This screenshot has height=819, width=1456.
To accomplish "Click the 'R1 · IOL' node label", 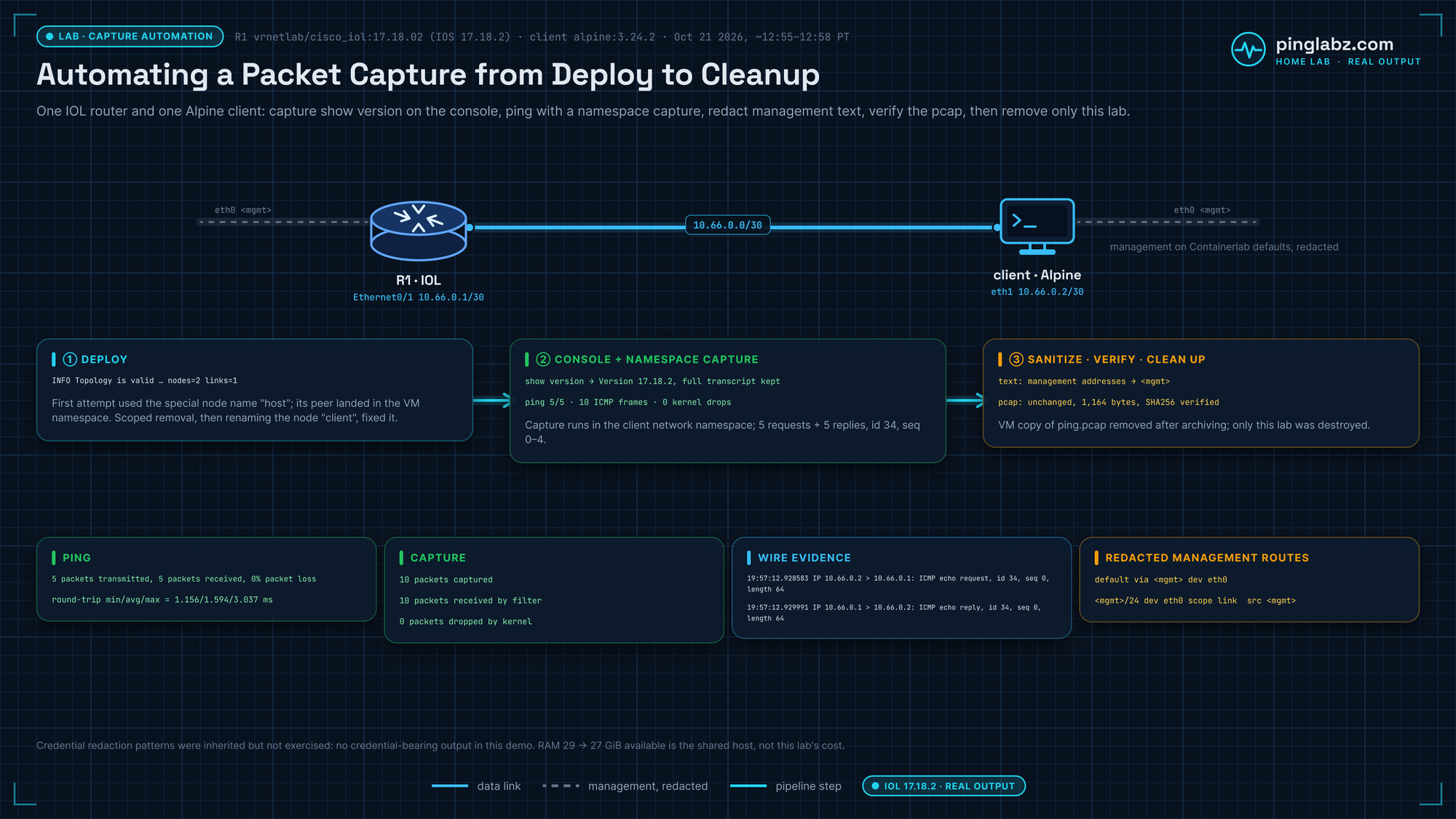I will tap(419, 280).
